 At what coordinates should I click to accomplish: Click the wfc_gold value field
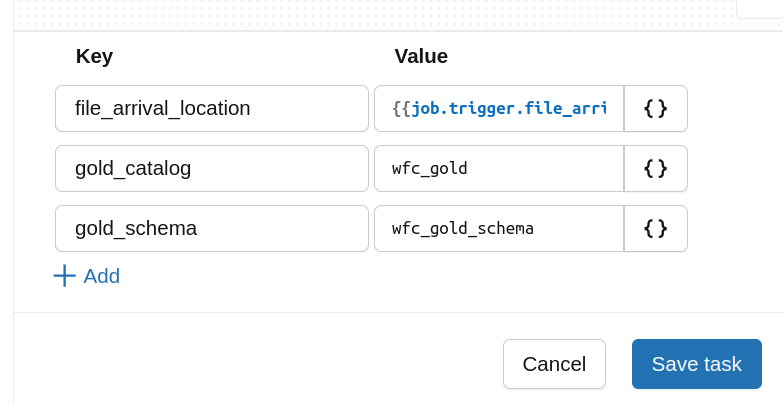pyautogui.click(x=498, y=168)
